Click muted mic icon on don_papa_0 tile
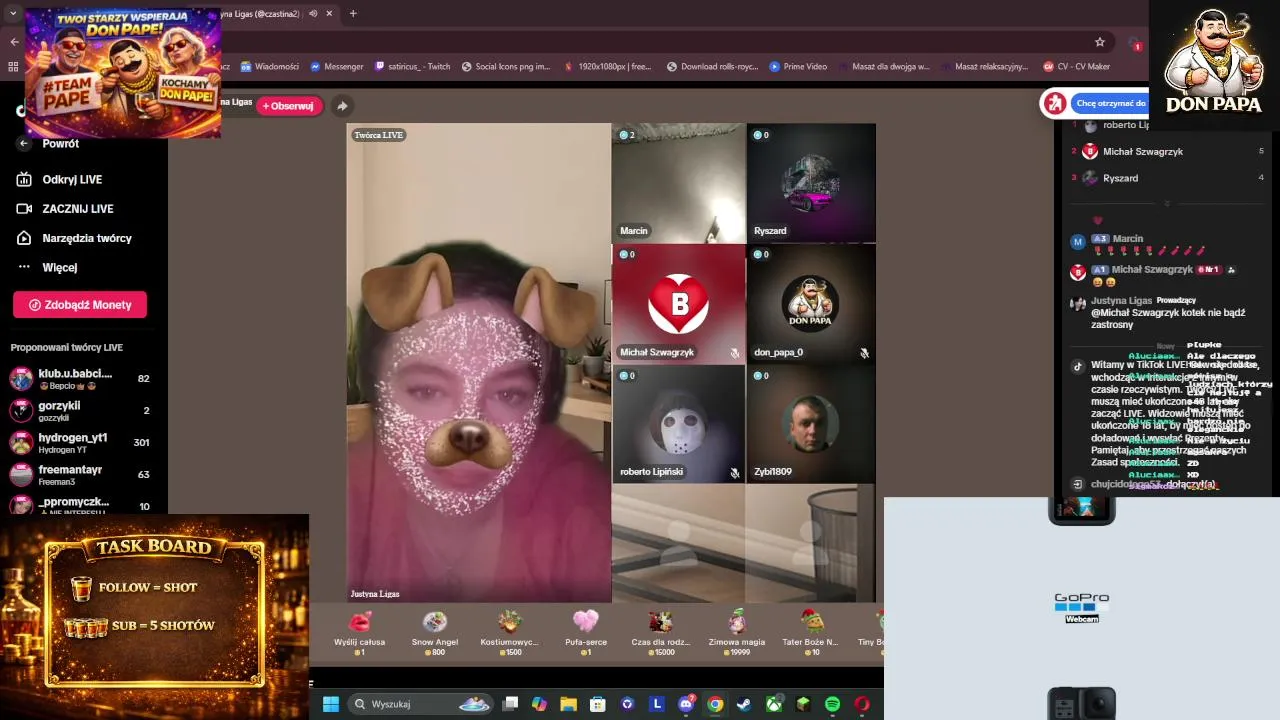The height and width of the screenshot is (720, 1280). tap(864, 353)
